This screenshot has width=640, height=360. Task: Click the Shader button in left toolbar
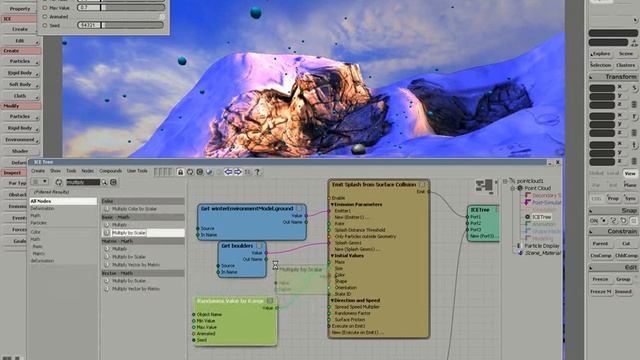point(20,151)
